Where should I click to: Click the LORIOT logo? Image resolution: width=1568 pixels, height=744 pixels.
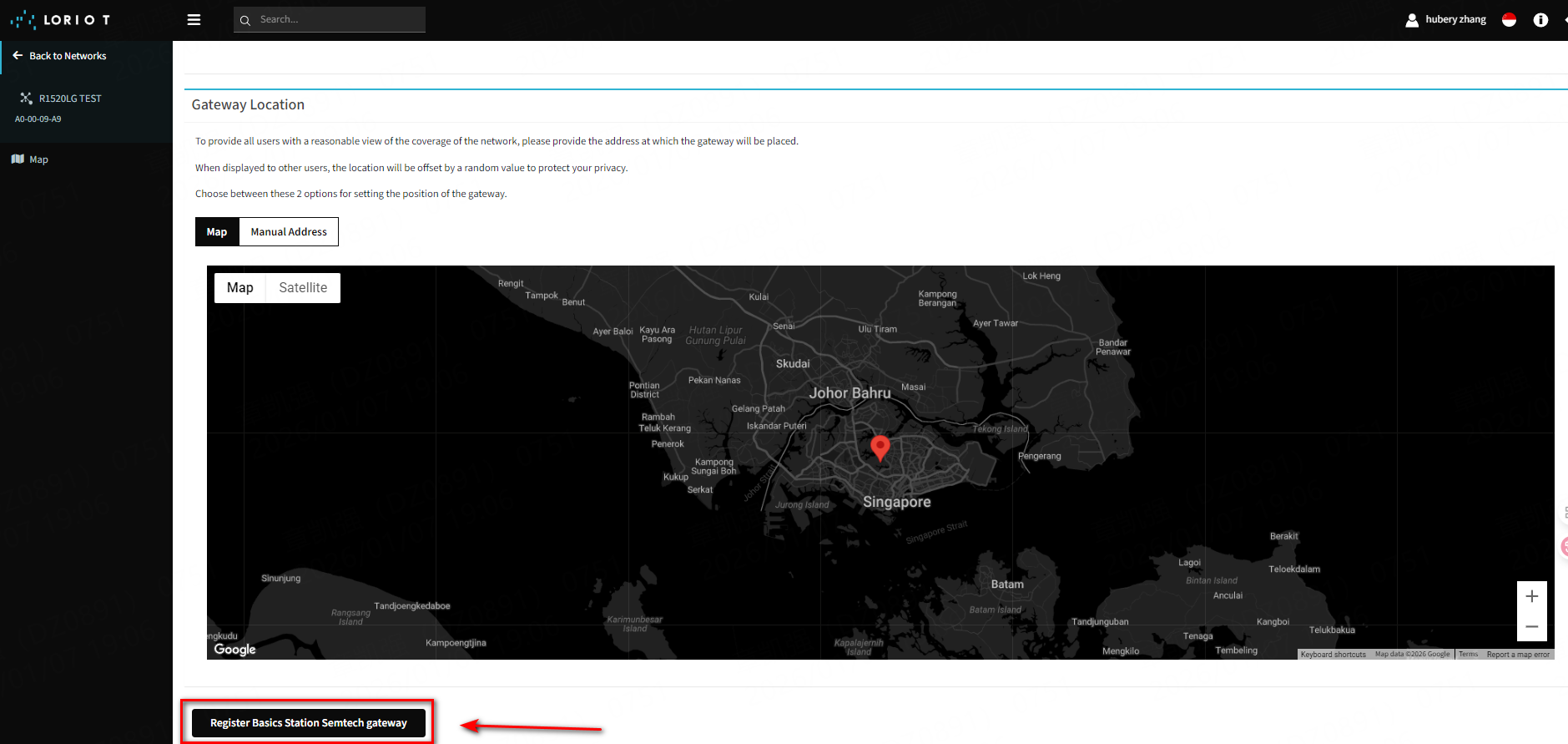tap(60, 20)
